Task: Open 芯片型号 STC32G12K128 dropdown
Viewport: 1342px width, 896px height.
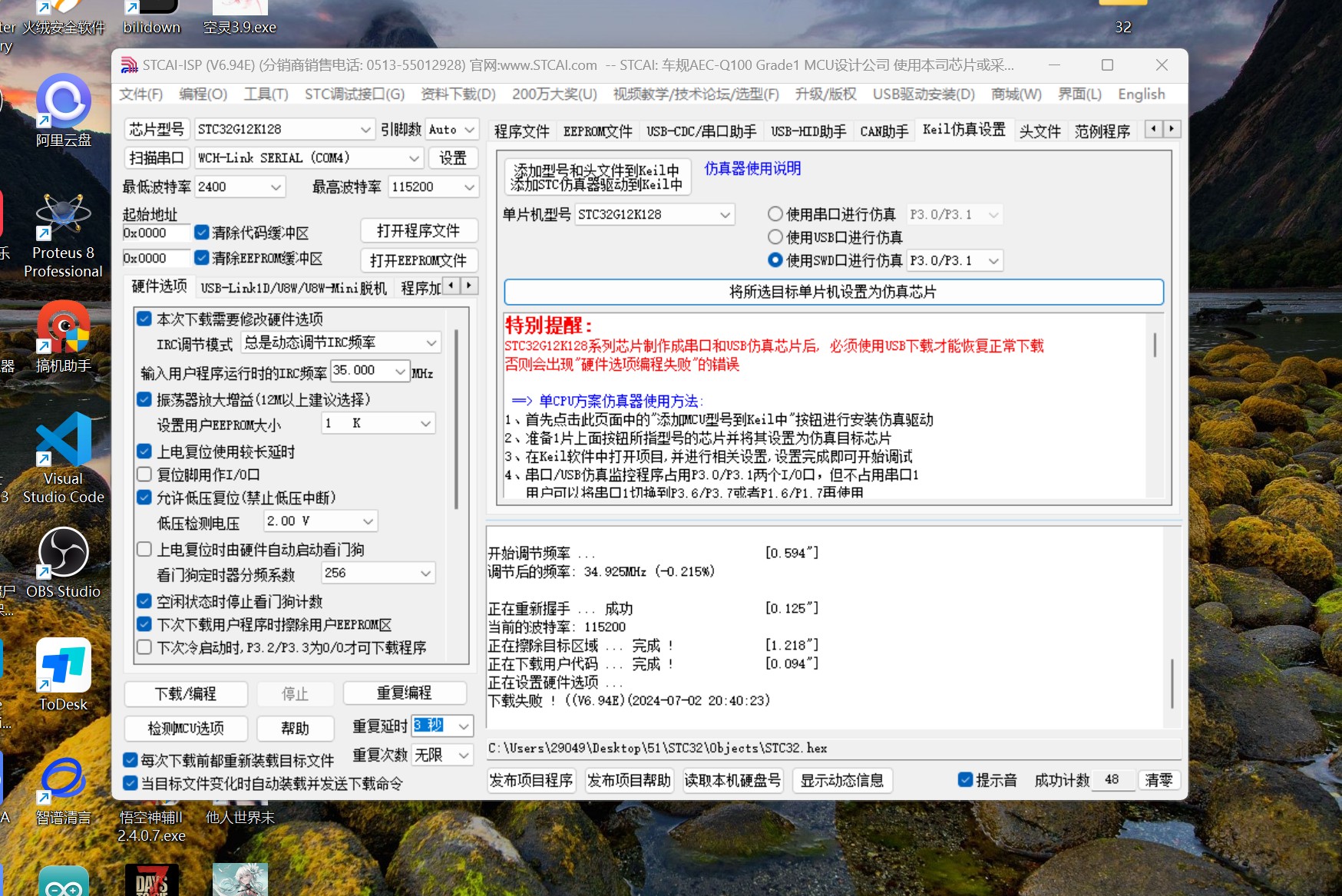Action: click(x=284, y=129)
